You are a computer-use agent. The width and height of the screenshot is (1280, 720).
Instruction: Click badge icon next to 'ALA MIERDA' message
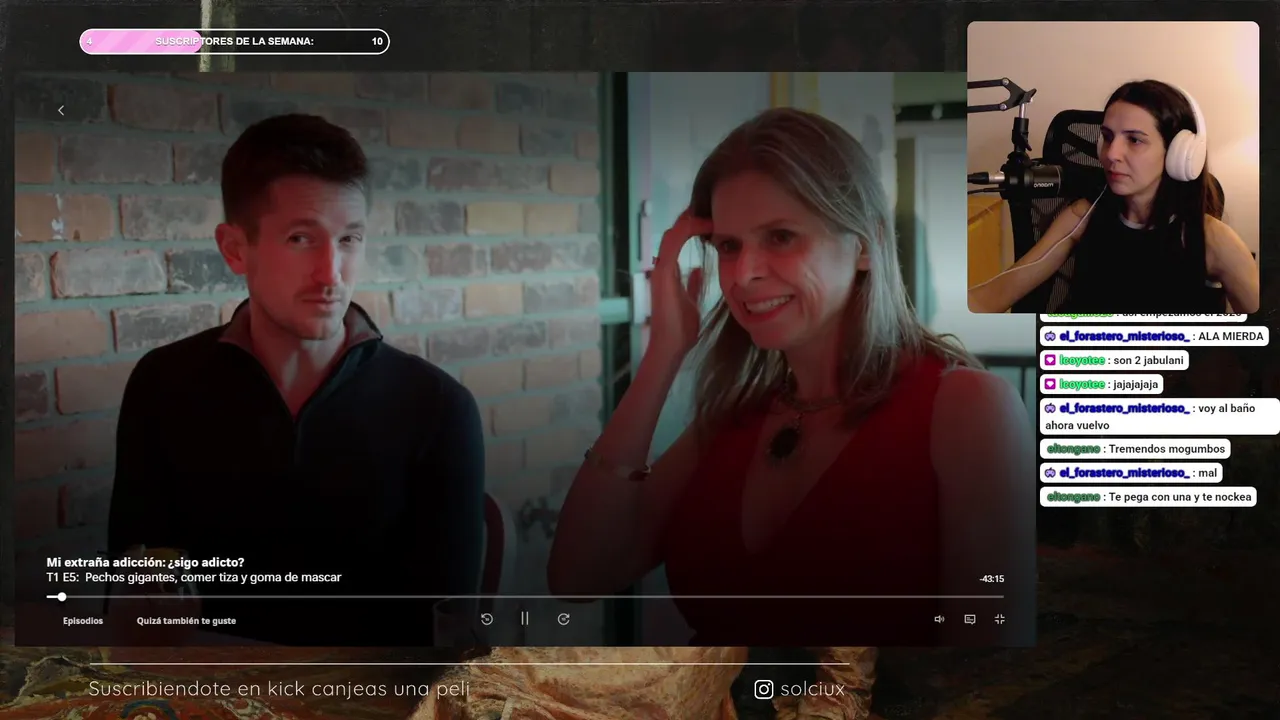pos(1050,336)
